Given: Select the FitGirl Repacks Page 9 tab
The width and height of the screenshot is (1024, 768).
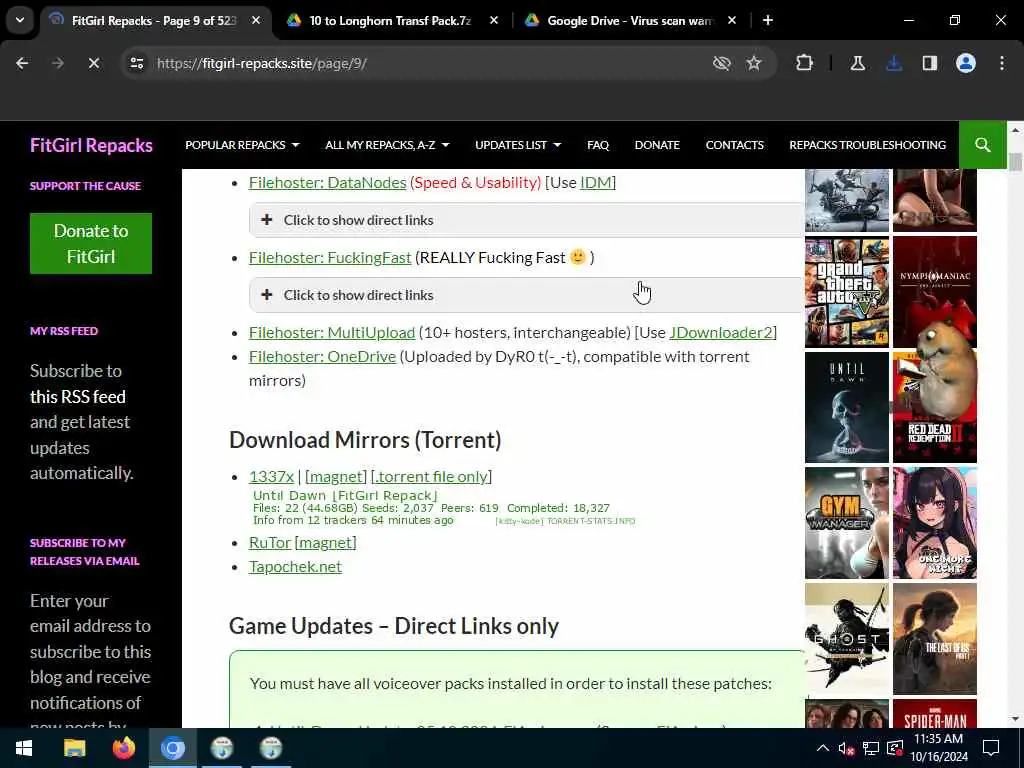Looking at the screenshot, I should pyautogui.click(x=153, y=20).
